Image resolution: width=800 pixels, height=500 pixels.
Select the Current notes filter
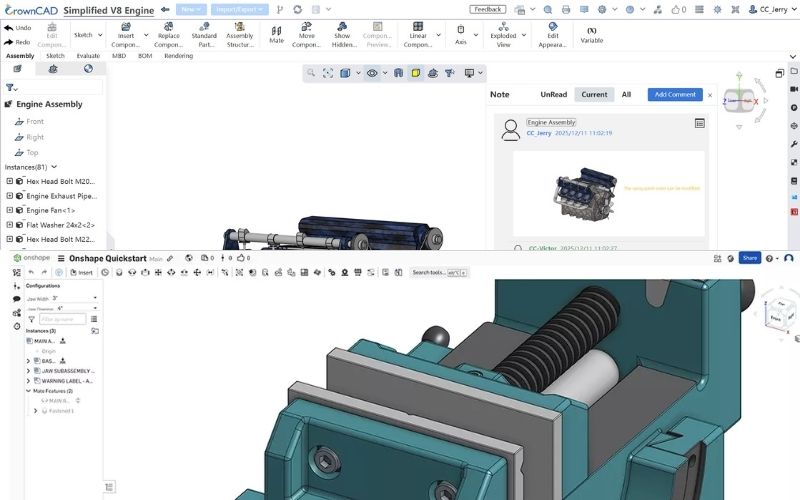[x=594, y=94]
